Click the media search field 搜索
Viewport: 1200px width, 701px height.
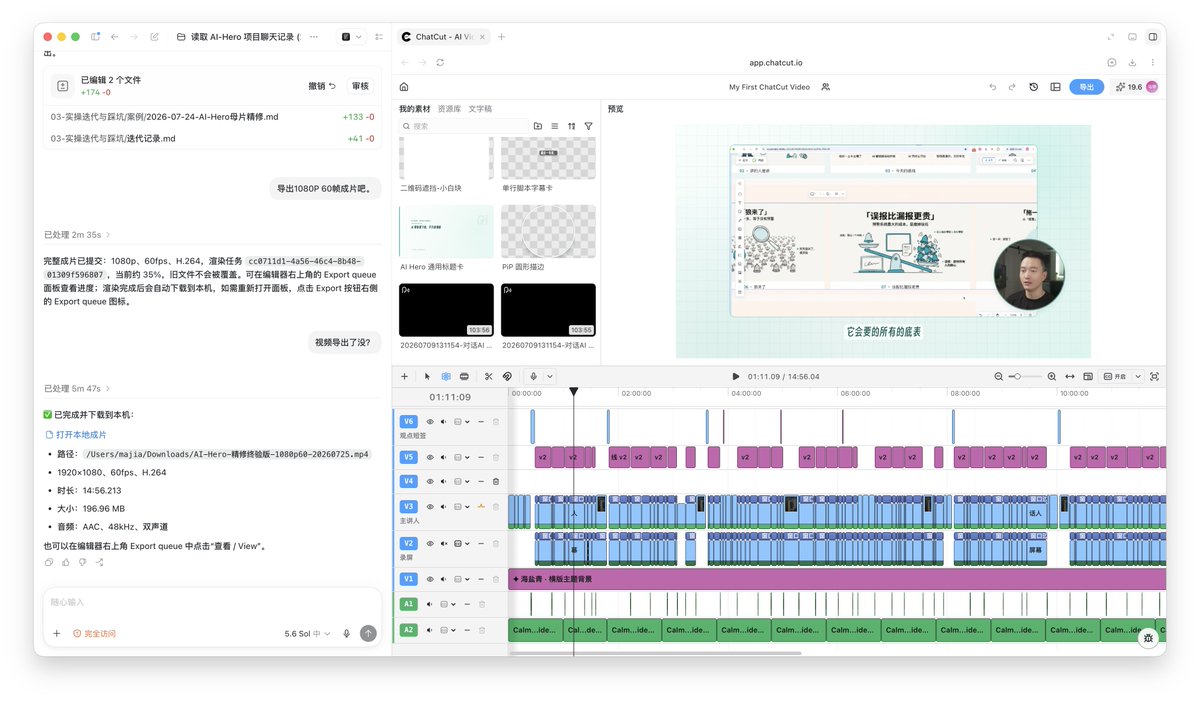click(463, 126)
